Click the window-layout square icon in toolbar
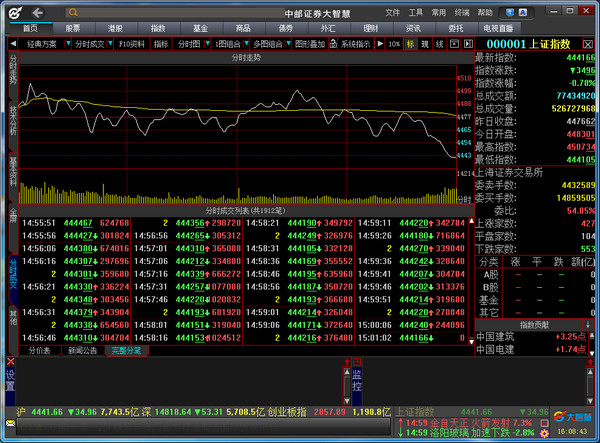Viewport: 600px width, 443px height. (x=454, y=44)
